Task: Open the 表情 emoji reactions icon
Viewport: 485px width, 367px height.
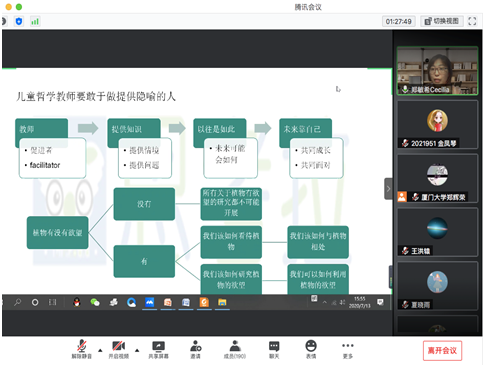Action: coord(311,349)
